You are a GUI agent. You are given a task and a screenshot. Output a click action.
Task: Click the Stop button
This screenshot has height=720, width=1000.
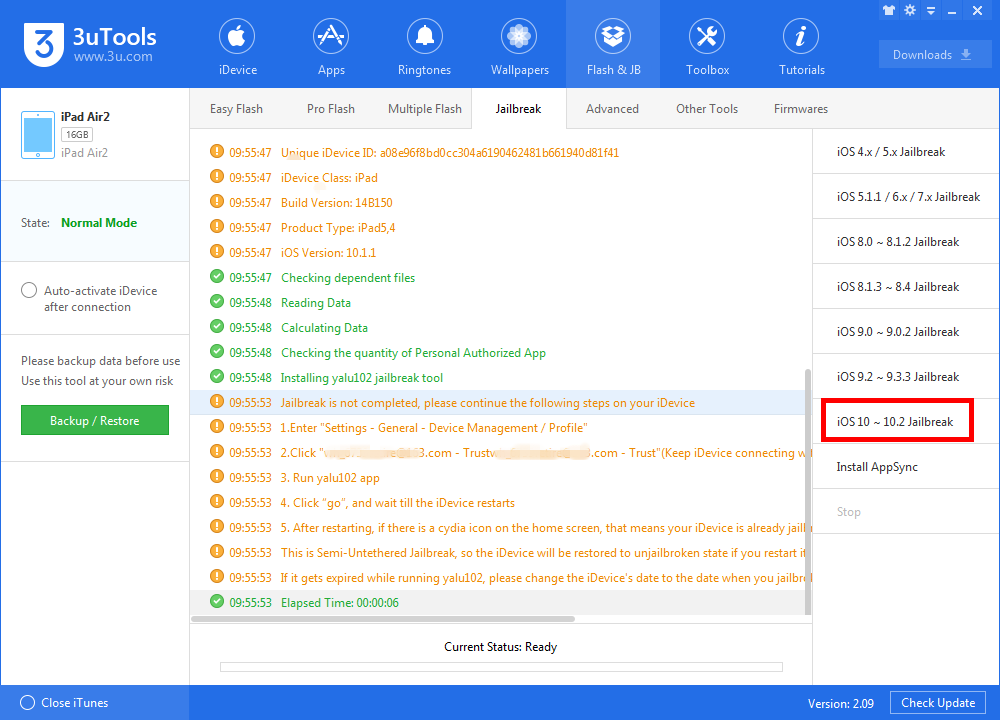point(906,511)
